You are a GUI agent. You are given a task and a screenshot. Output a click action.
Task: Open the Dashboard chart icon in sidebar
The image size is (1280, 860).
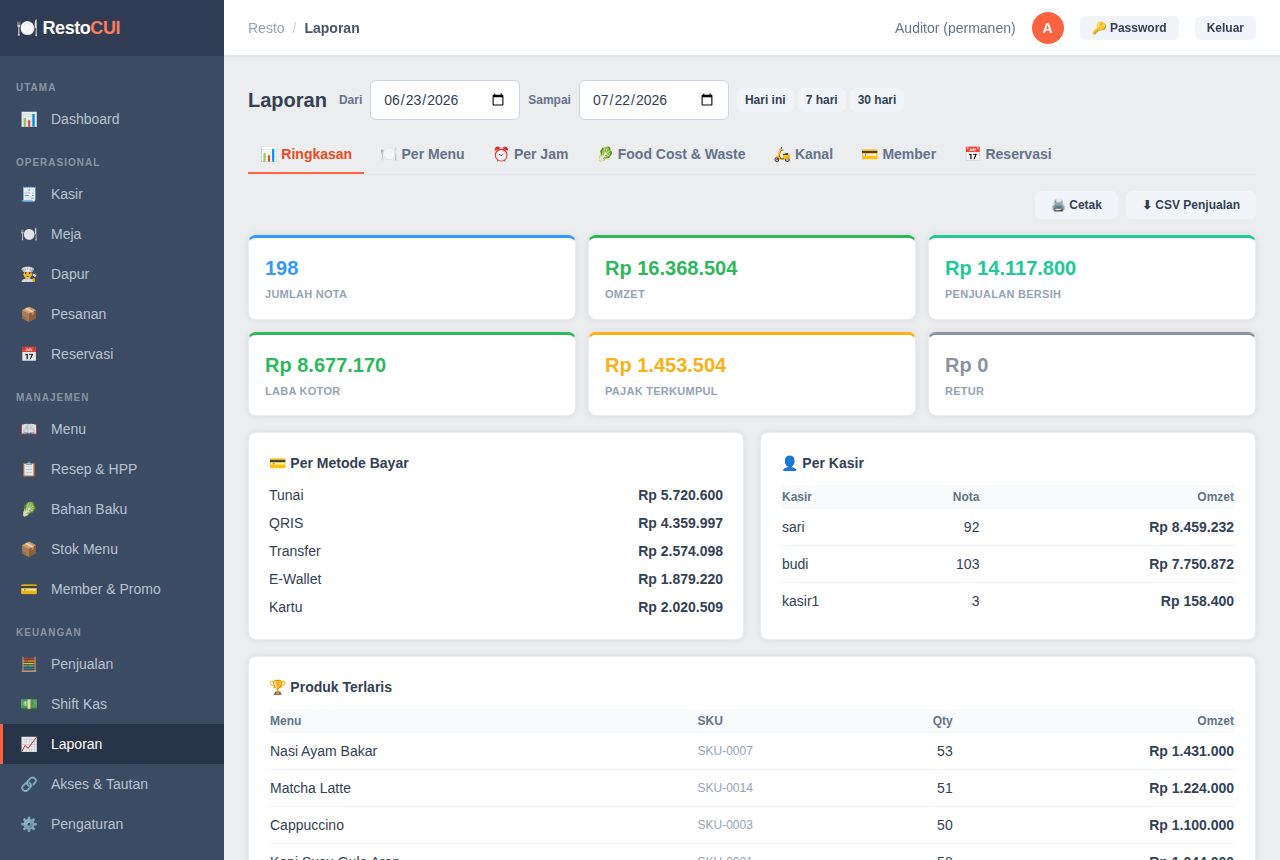click(29, 119)
